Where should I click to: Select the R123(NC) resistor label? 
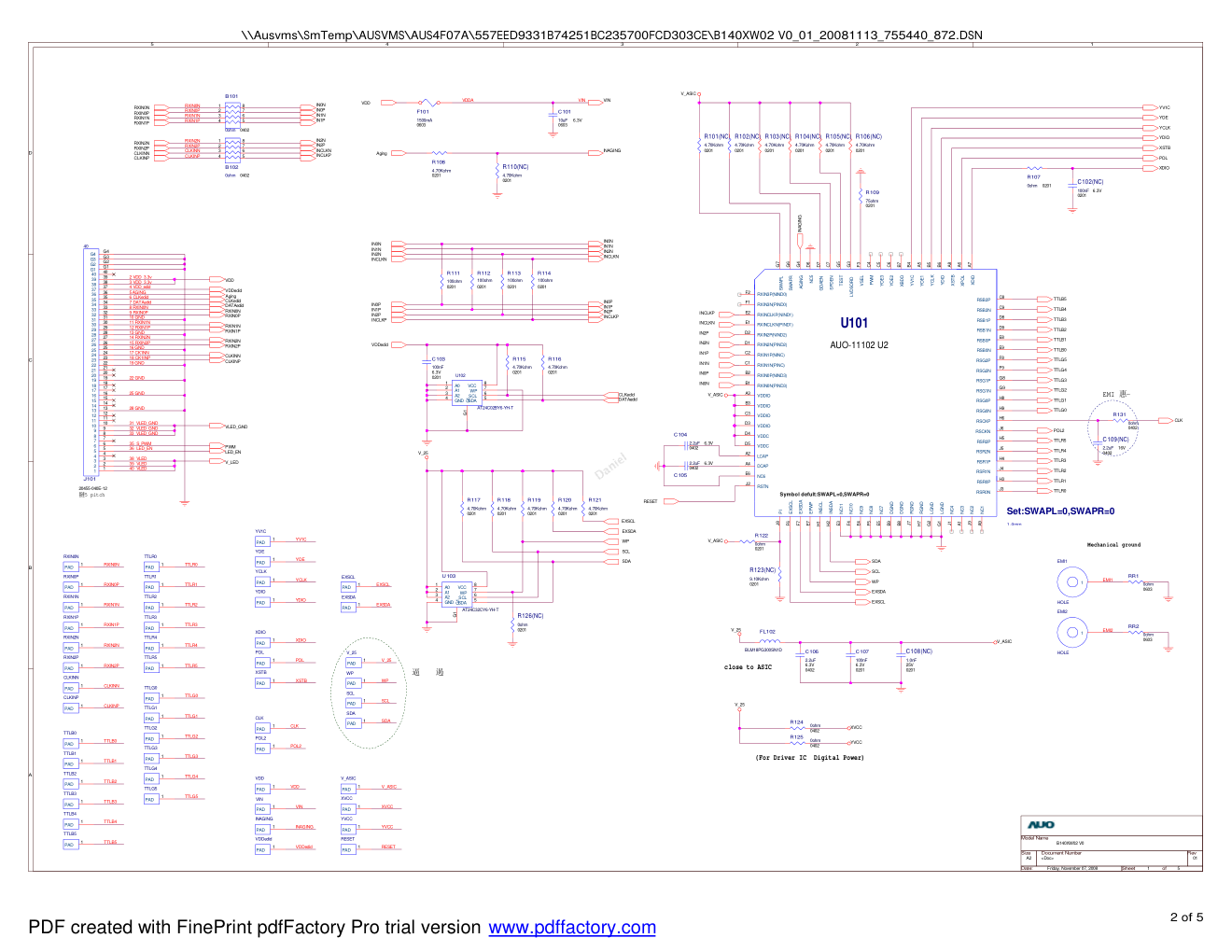tap(763, 570)
